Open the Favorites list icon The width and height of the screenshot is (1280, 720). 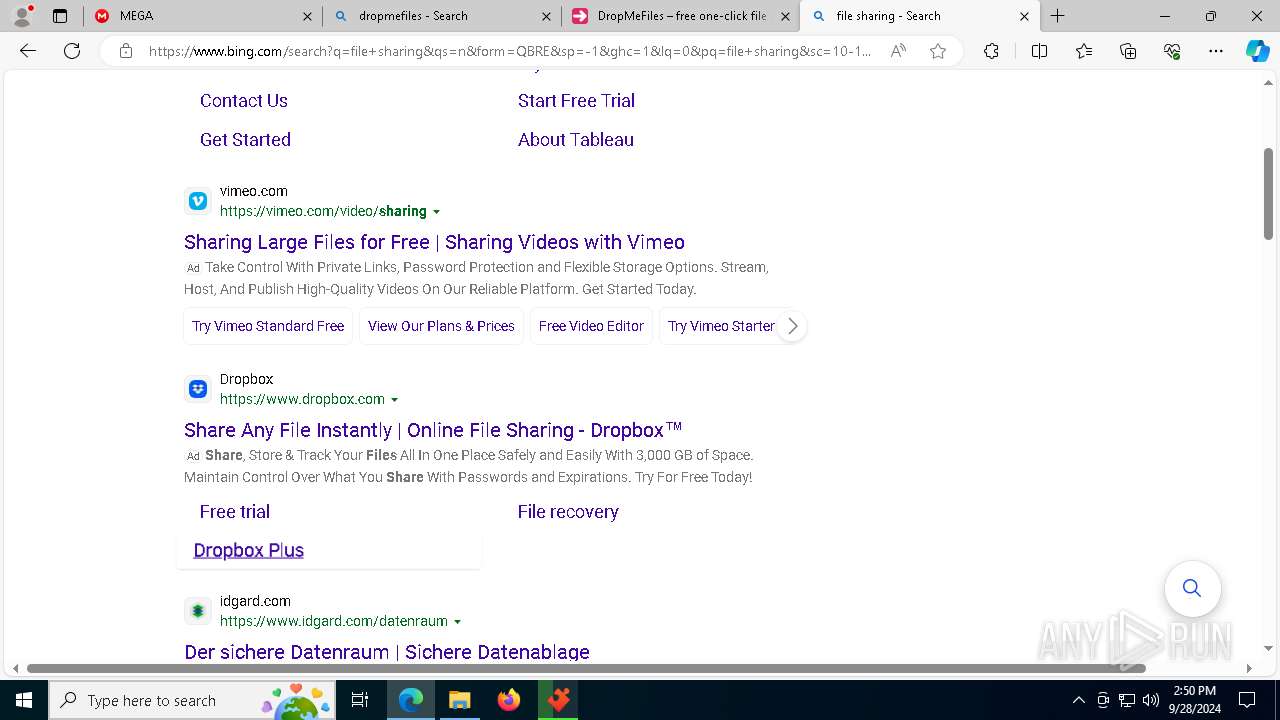pos(1084,51)
